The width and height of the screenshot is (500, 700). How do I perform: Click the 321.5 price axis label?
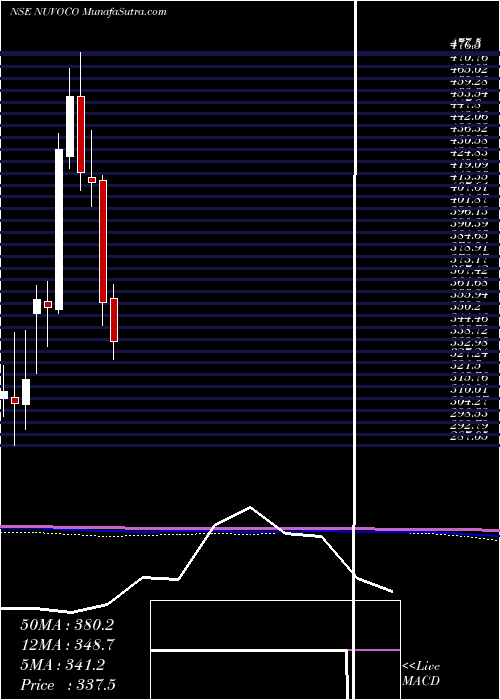click(x=467, y=366)
